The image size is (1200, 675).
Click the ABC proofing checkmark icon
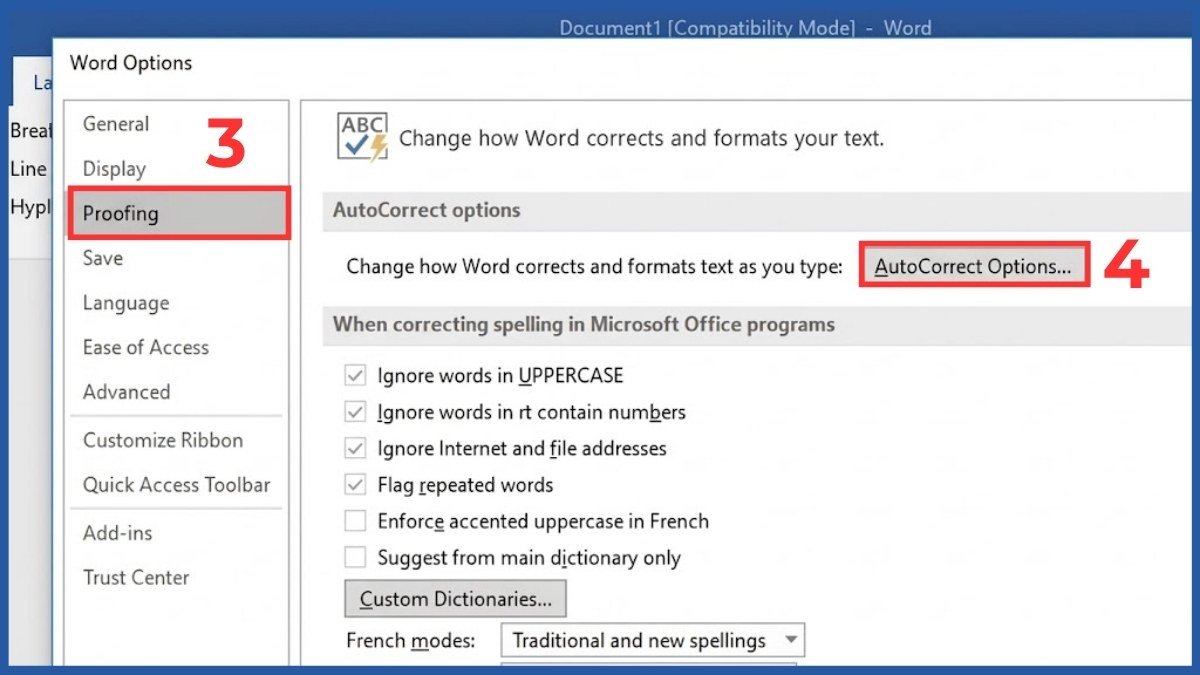click(362, 138)
